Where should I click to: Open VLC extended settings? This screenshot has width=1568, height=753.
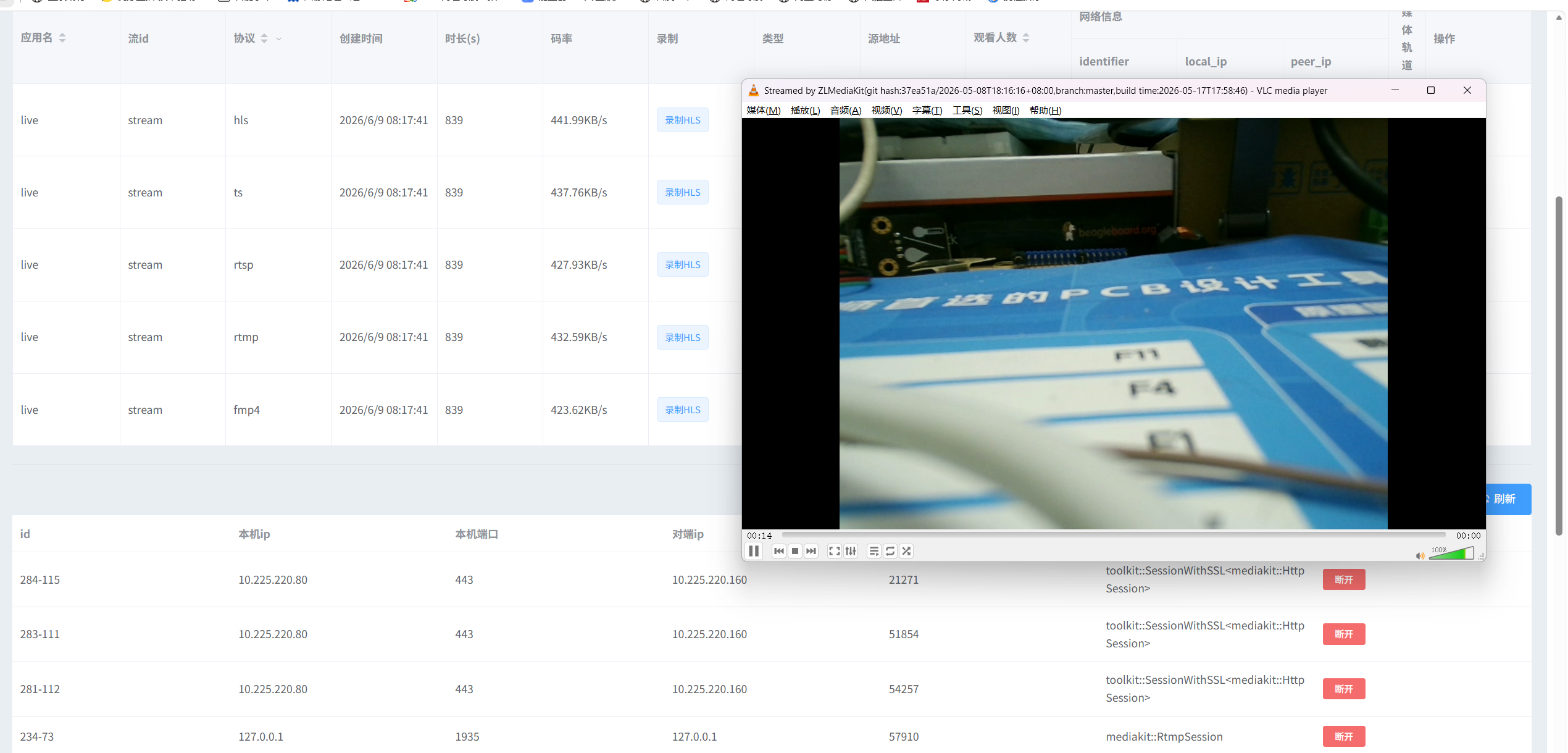coord(851,551)
